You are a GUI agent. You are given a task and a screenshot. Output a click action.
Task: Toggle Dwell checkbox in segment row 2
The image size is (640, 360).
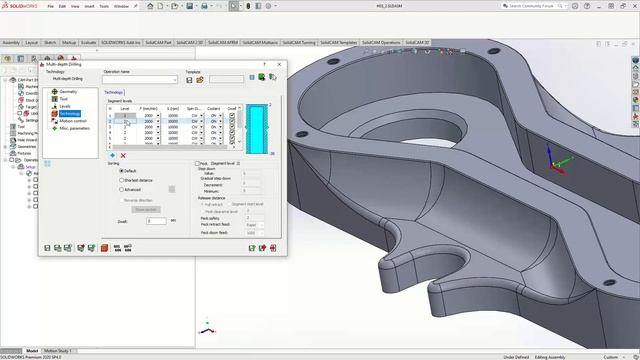click(232, 121)
